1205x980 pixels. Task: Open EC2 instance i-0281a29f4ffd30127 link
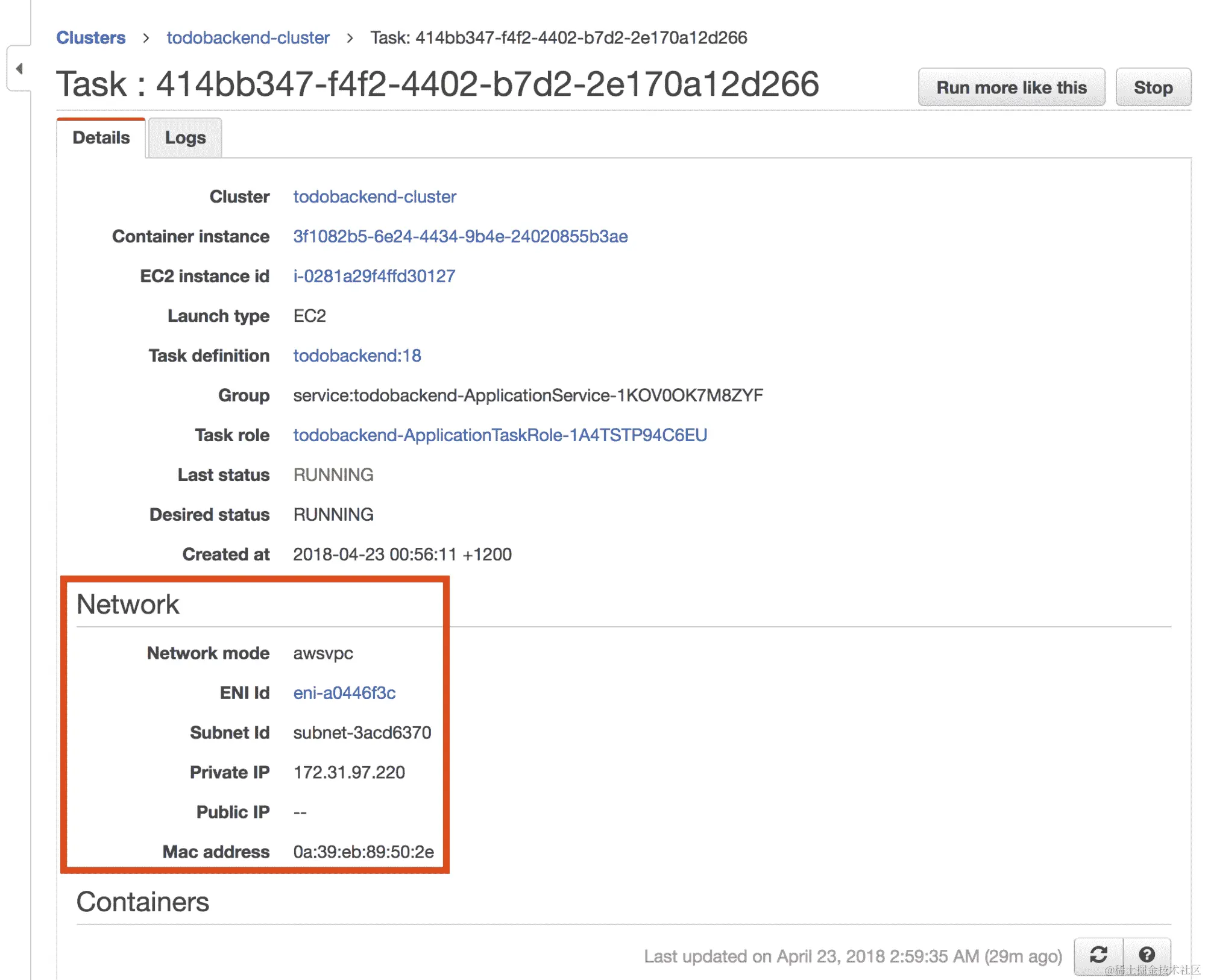tap(374, 276)
